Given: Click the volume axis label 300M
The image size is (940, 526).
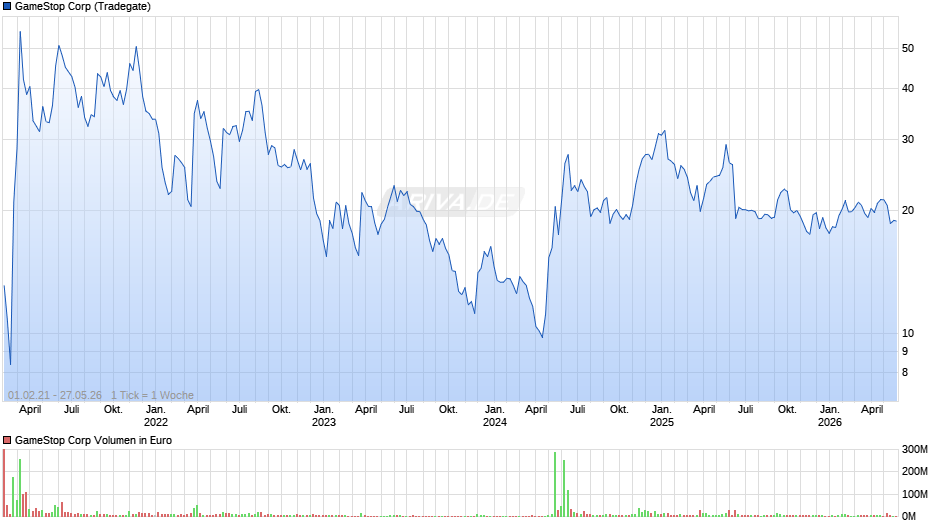Looking at the screenshot, I should click(914, 449).
